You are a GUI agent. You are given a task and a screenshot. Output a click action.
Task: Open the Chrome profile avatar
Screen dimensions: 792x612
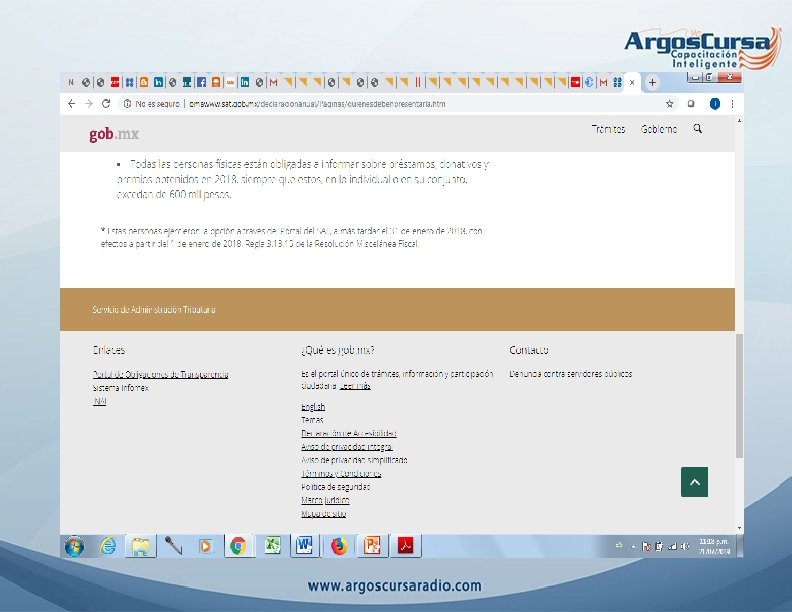(x=714, y=104)
